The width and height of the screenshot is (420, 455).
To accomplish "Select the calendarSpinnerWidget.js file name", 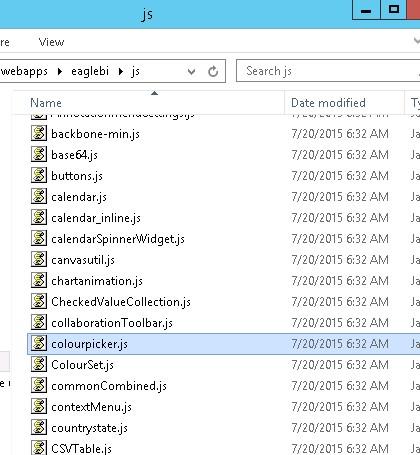I will (118, 239).
